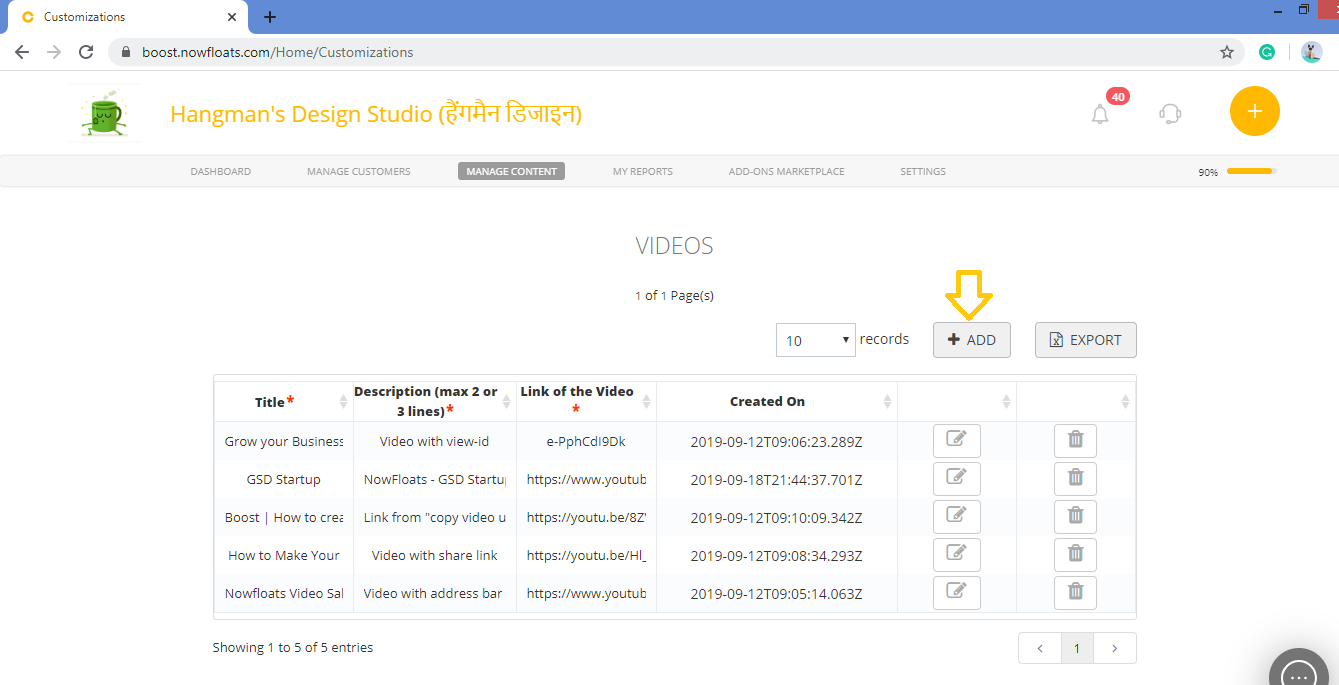Sort by Link of the Video column
Viewport: 1339px width, 685px height.
click(x=586, y=401)
